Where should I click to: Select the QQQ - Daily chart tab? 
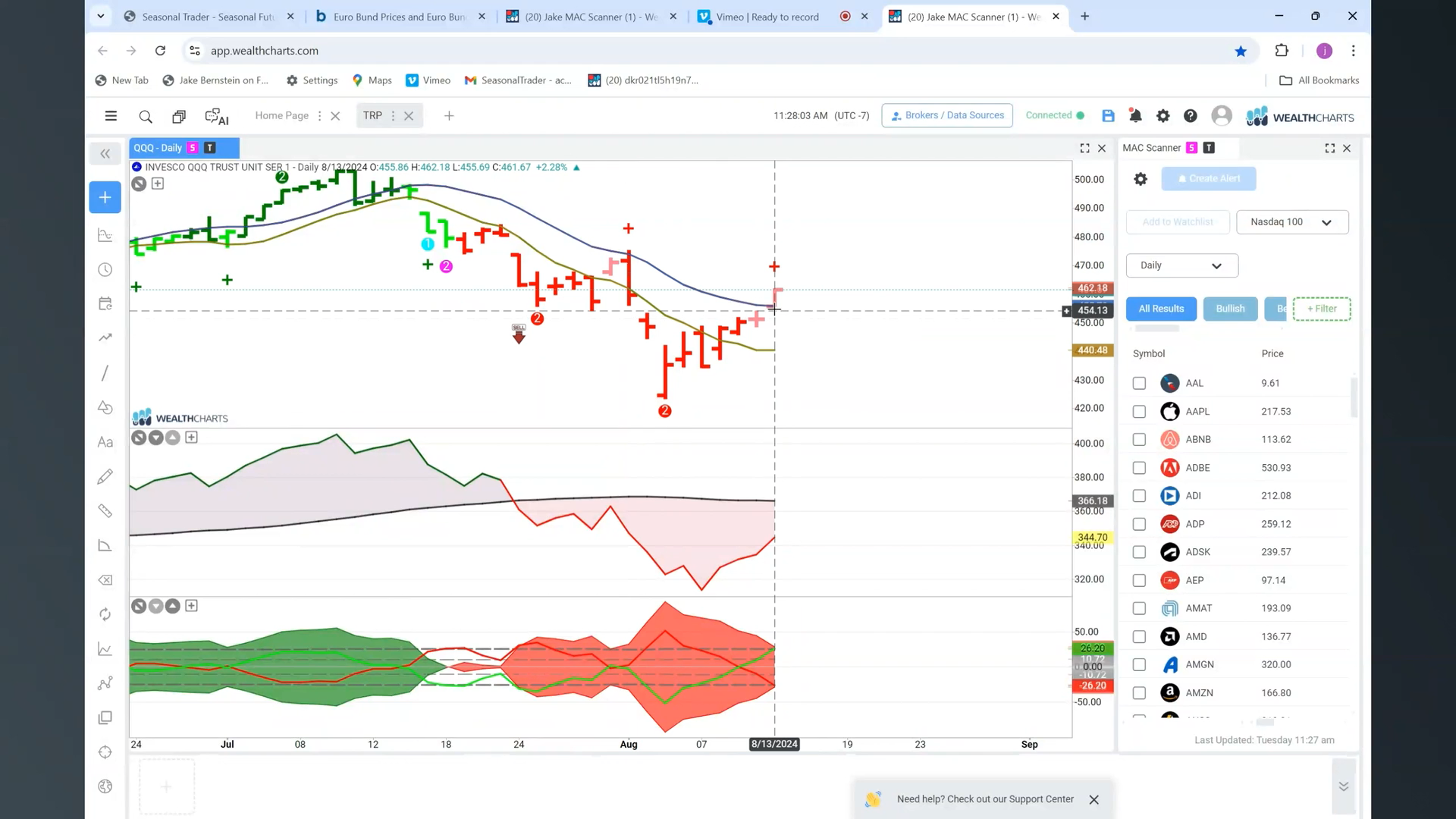tap(184, 148)
